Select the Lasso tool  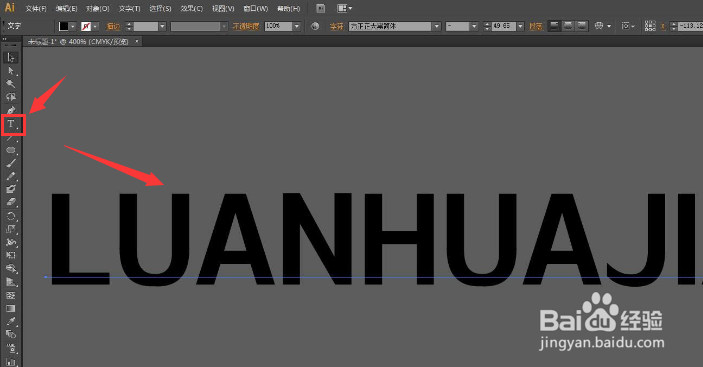pos(11,97)
